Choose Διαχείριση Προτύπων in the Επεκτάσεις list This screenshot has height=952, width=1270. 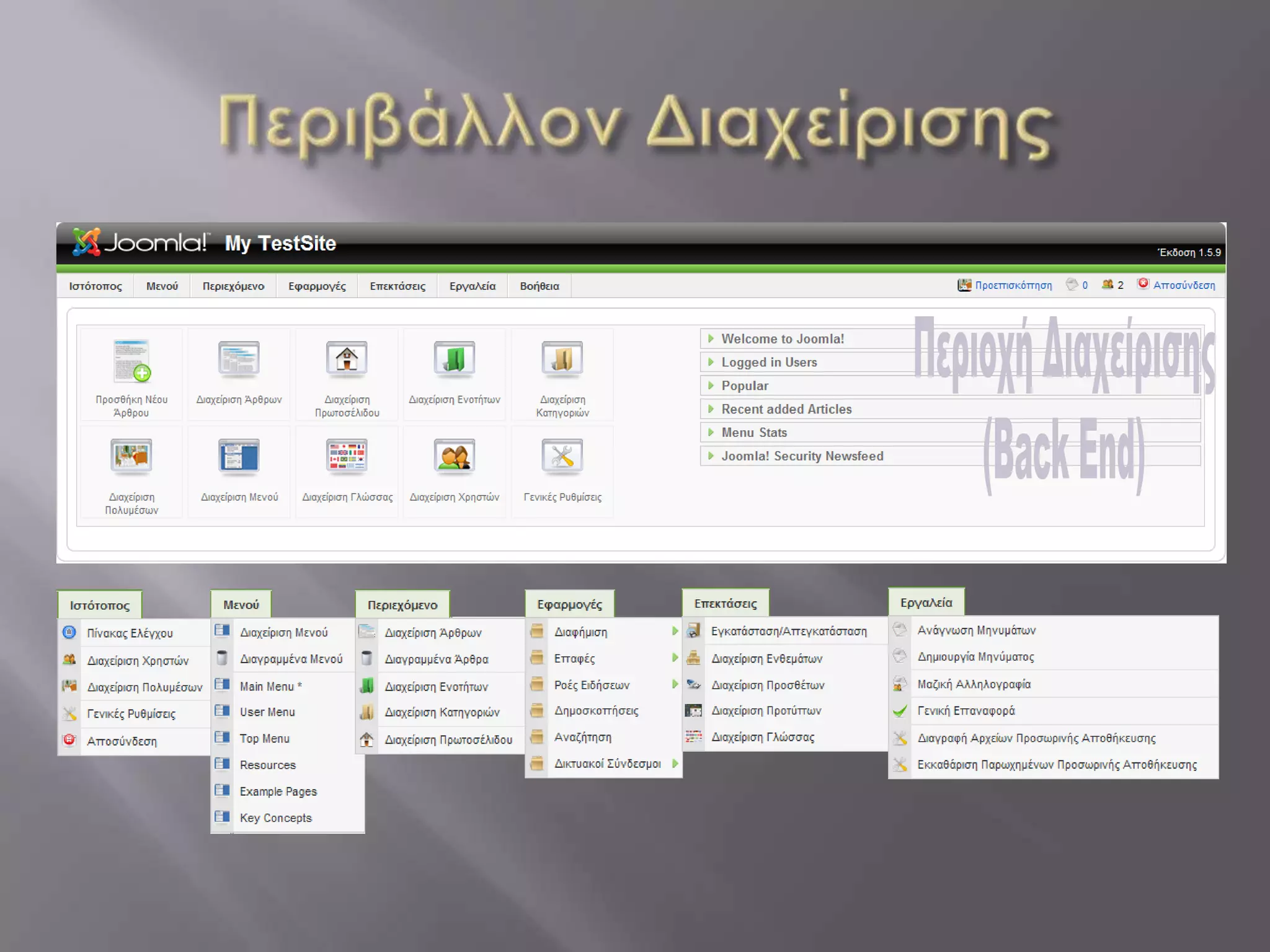point(766,711)
